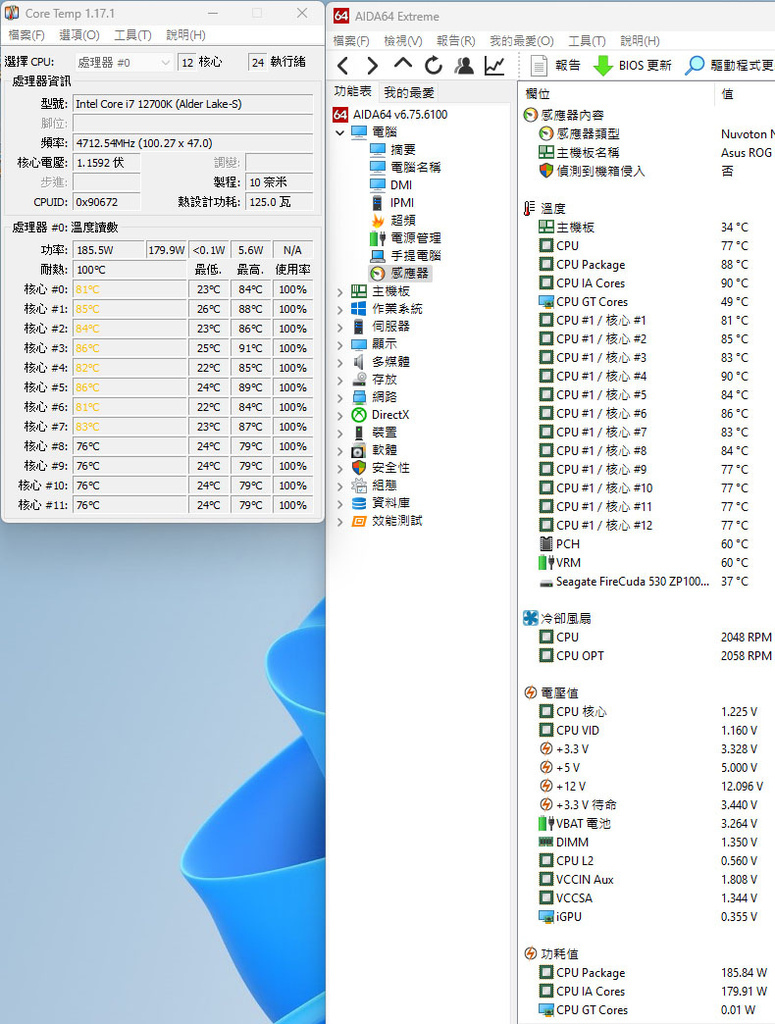The width and height of the screenshot is (775, 1024).
Task: Expand the 主機板 tree node
Action: pyautogui.click(x=340, y=292)
